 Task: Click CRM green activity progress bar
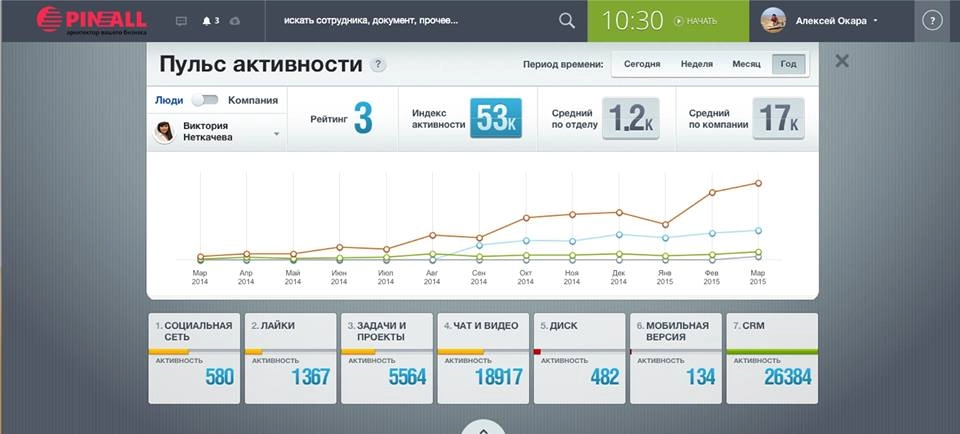click(772, 351)
